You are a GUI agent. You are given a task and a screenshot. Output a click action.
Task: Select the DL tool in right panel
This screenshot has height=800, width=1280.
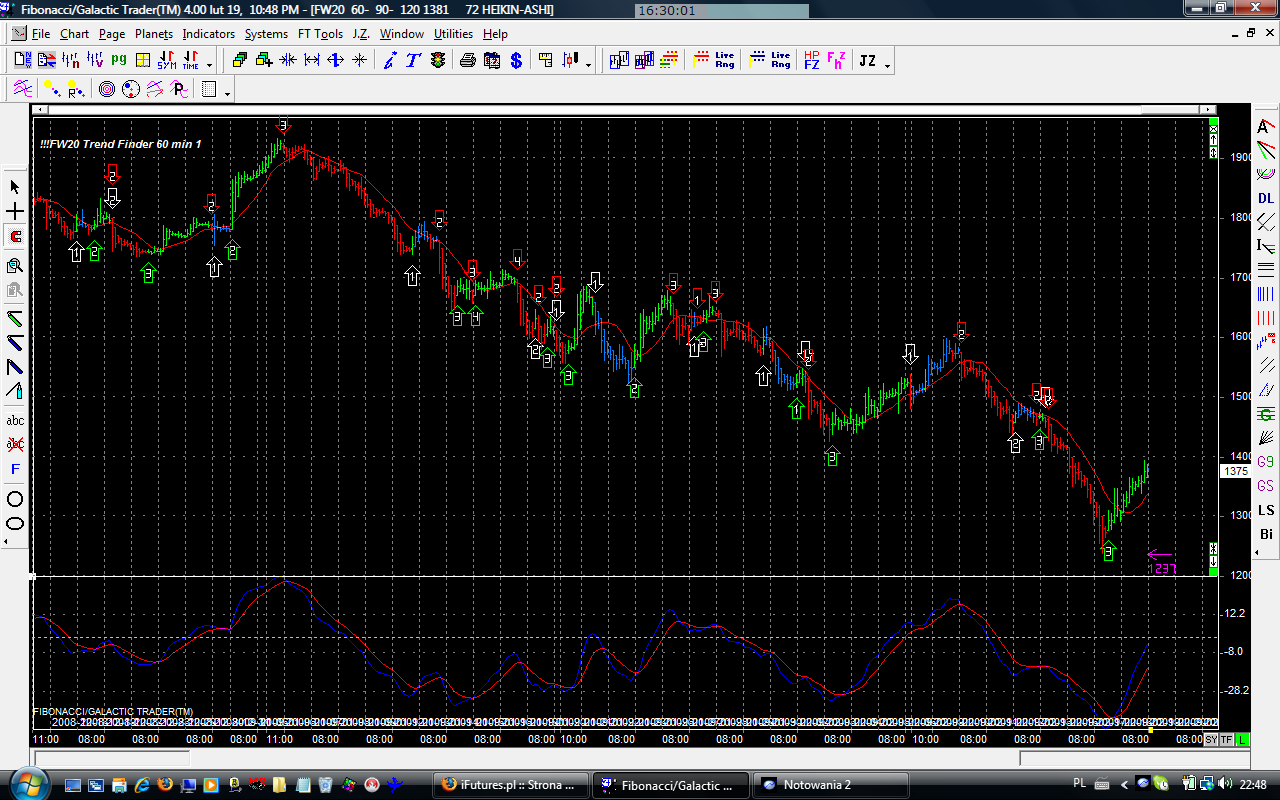tap(1266, 198)
